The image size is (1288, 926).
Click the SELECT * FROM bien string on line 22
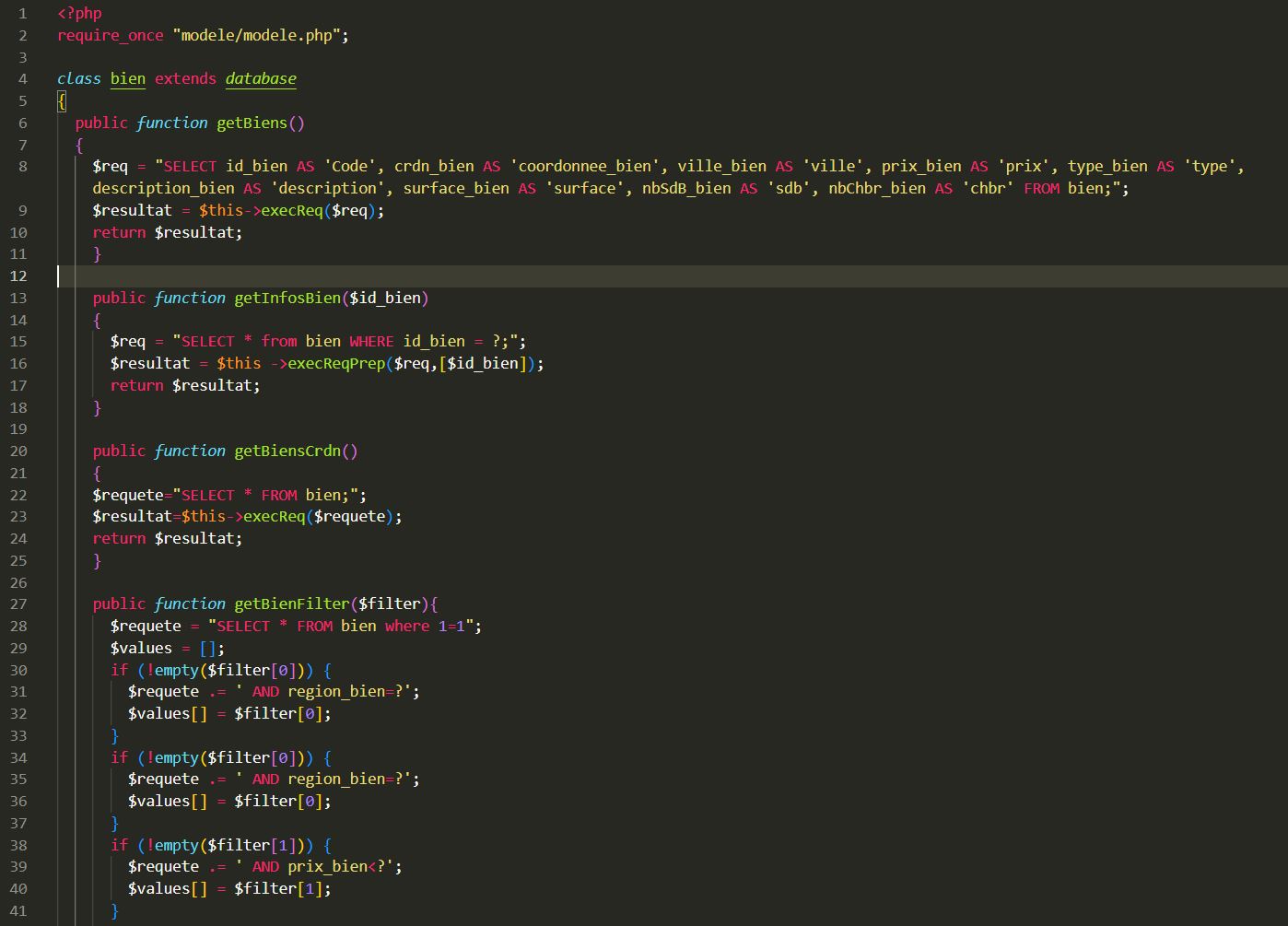coord(267,495)
